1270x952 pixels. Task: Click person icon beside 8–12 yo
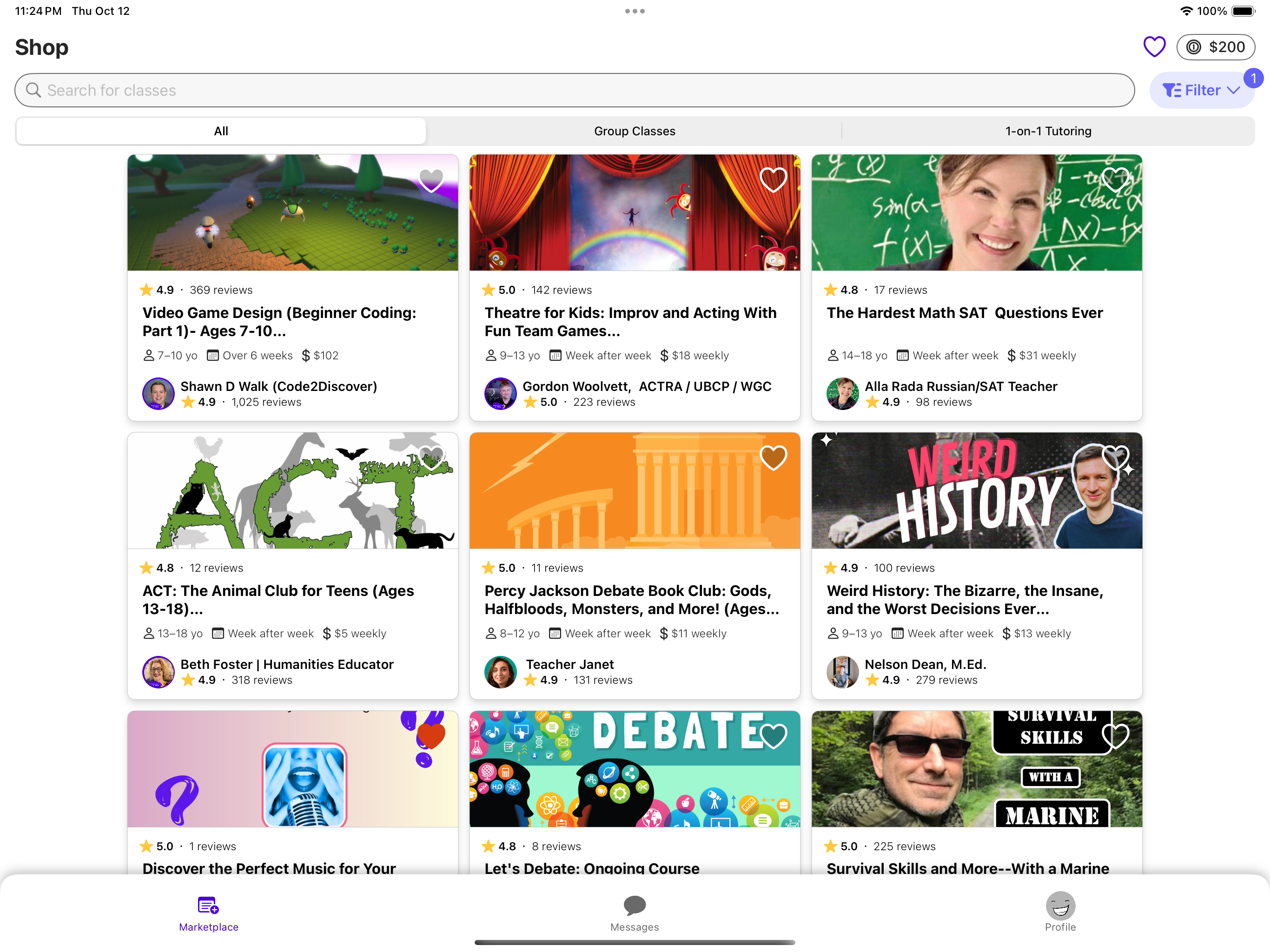(490, 633)
